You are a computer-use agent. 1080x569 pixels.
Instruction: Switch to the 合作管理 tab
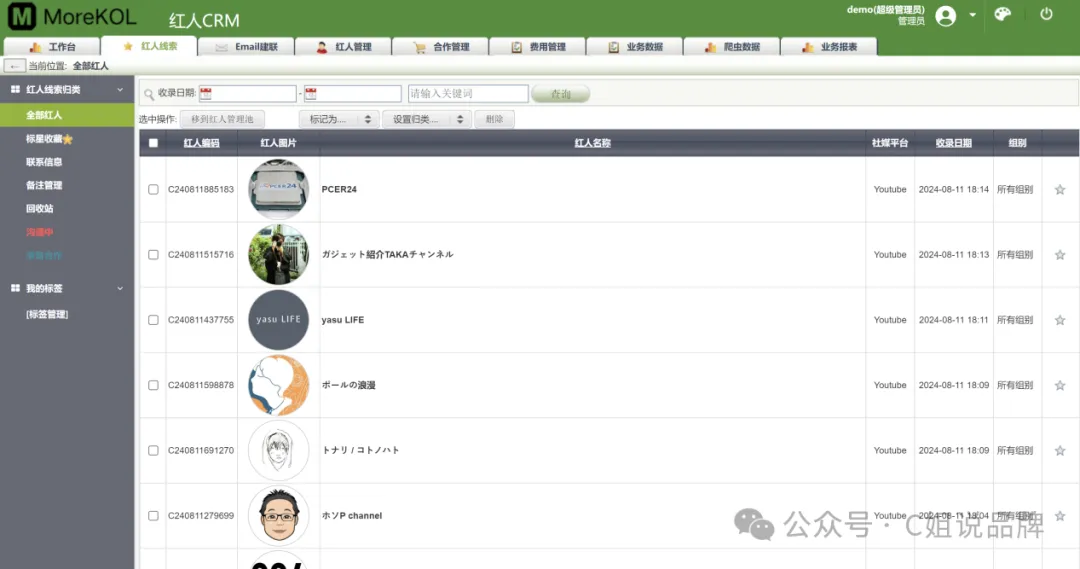click(440, 46)
